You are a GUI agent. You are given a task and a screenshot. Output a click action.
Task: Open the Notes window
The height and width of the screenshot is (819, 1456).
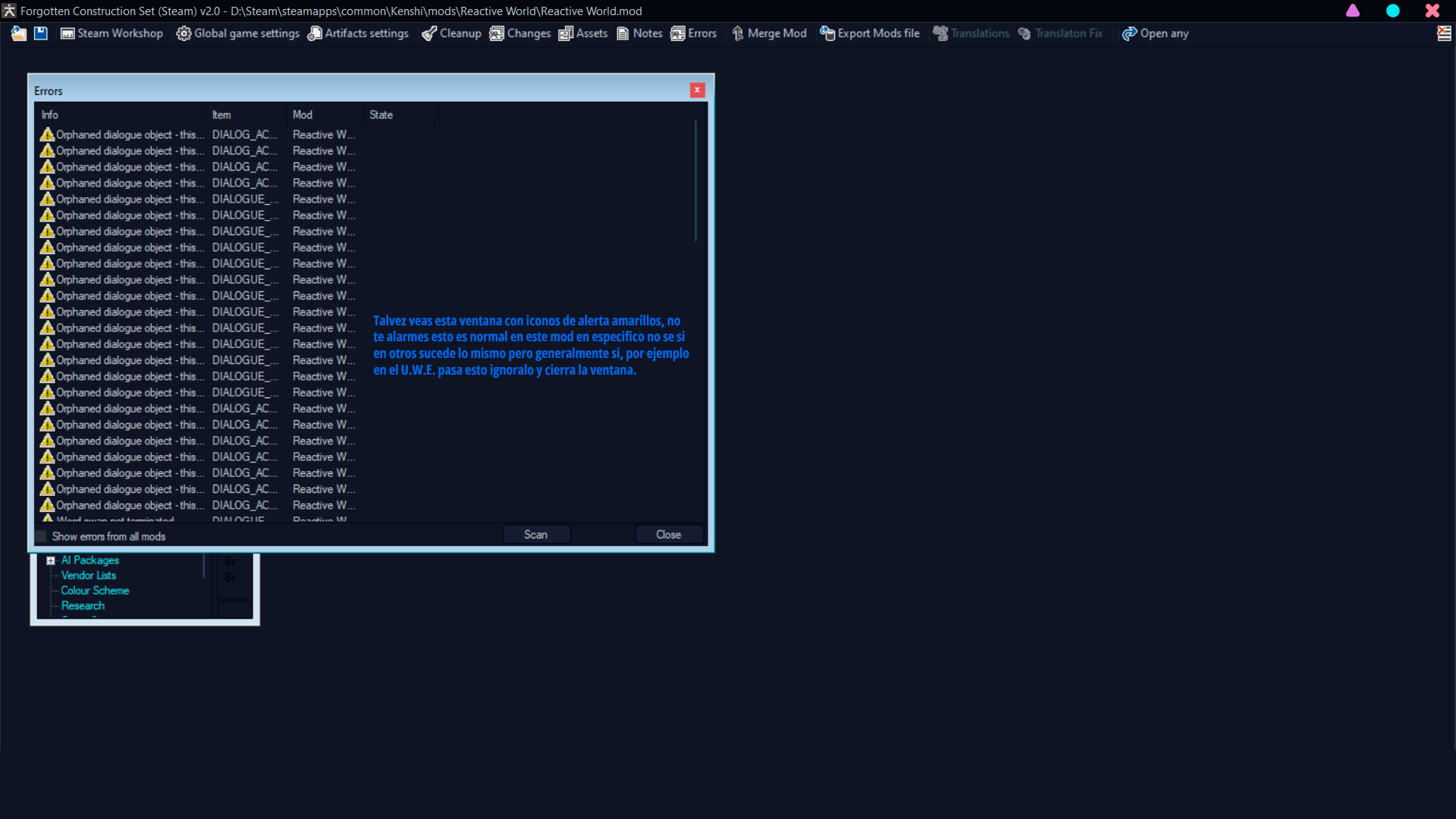point(639,33)
